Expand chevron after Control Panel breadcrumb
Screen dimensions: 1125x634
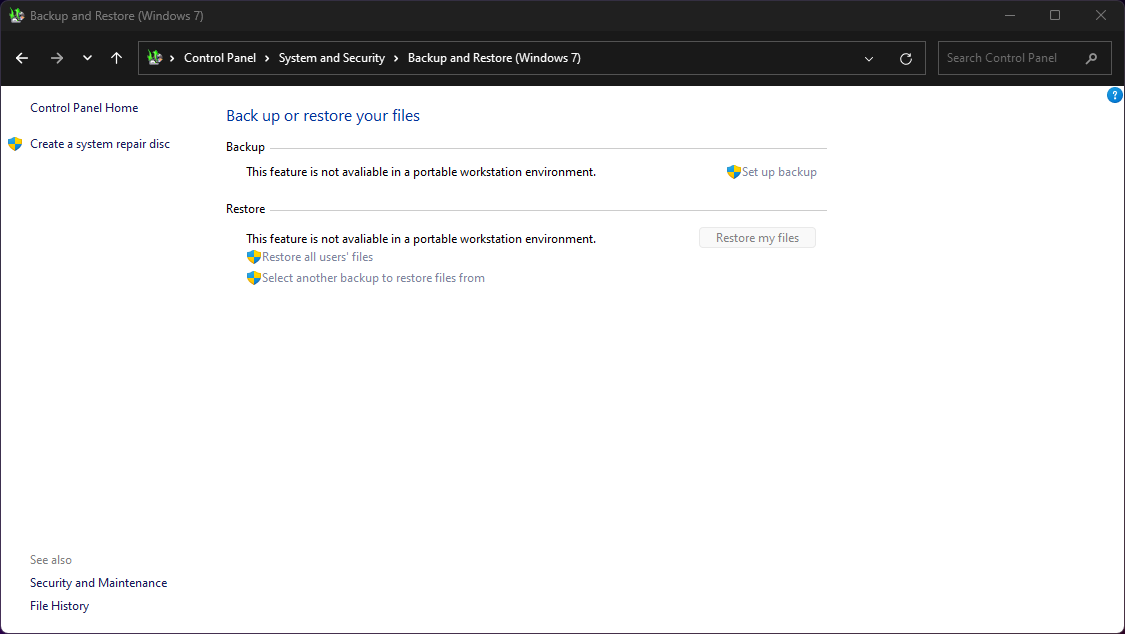coord(267,58)
